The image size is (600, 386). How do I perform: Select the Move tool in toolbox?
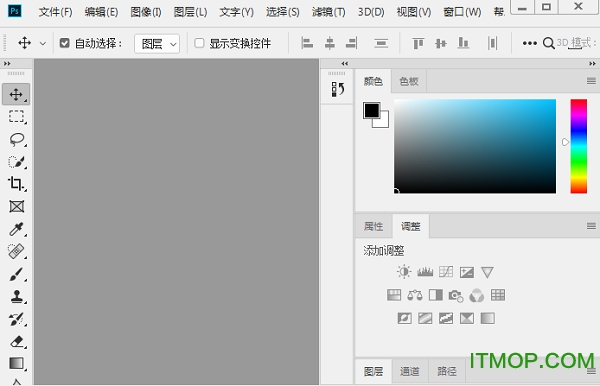point(16,94)
